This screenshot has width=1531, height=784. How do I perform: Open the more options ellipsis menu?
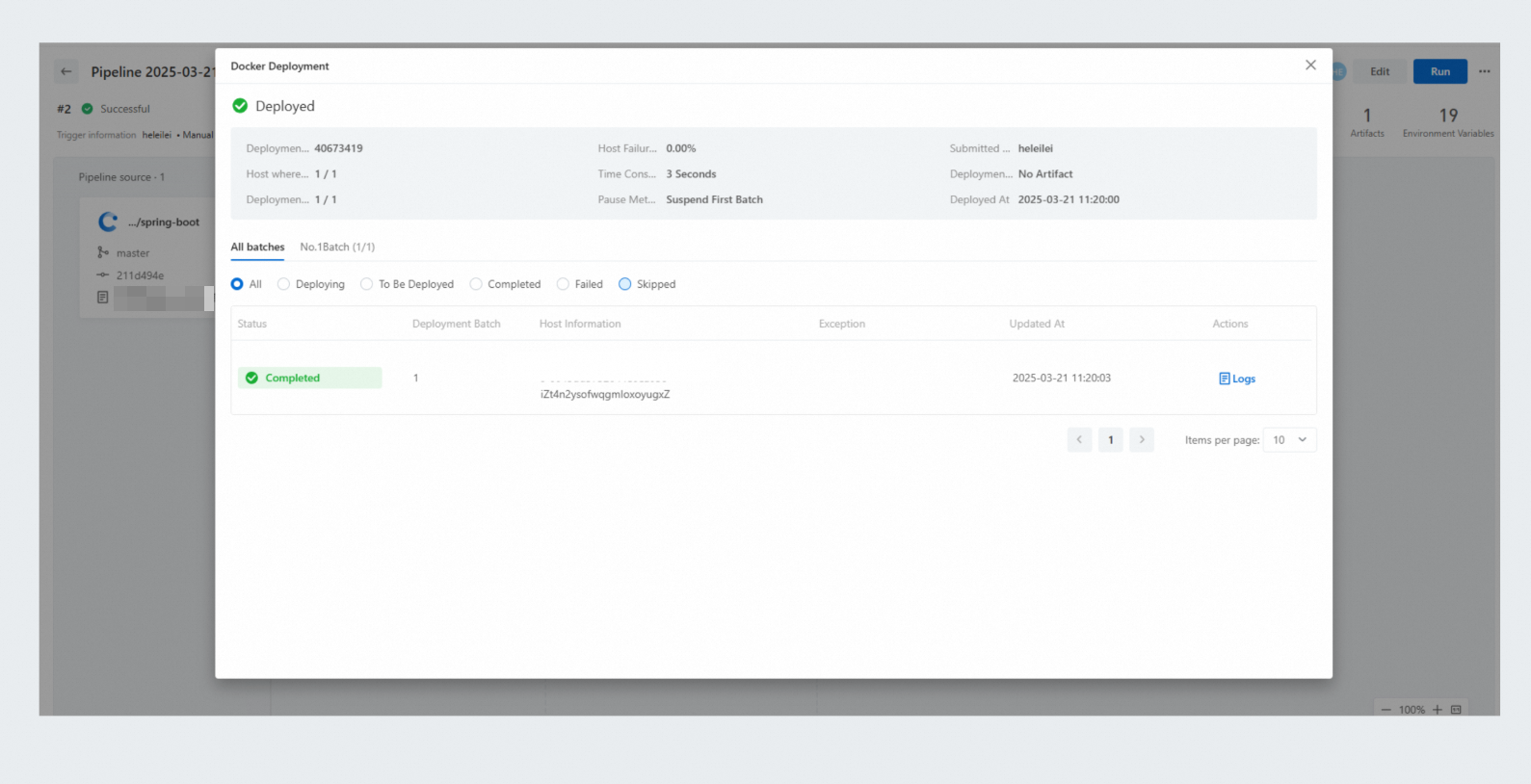(1485, 71)
